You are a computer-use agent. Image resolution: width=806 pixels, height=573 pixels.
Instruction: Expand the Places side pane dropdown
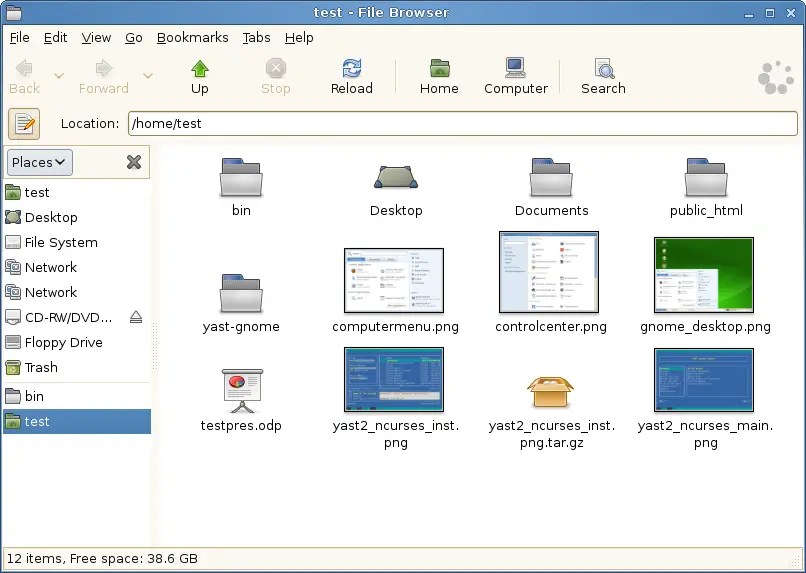click(x=40, y=162)
